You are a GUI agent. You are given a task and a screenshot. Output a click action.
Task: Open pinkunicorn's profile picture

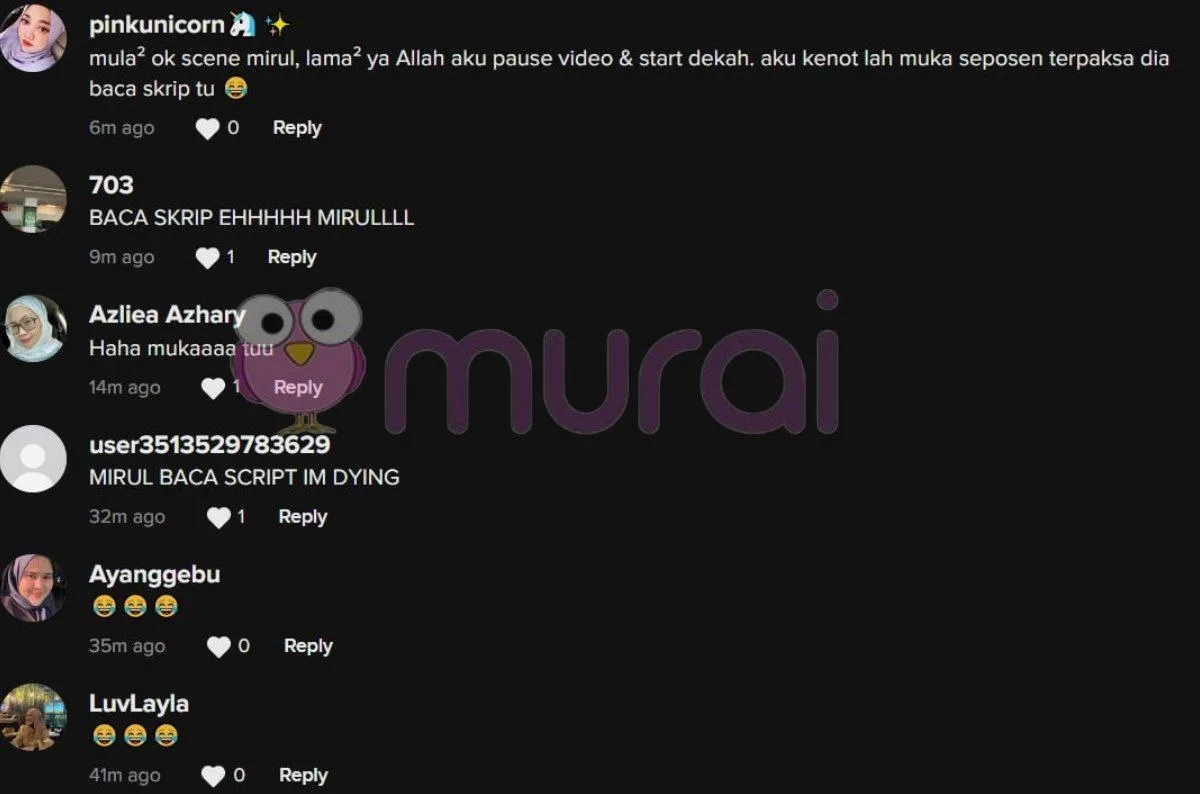coord(33,39)
